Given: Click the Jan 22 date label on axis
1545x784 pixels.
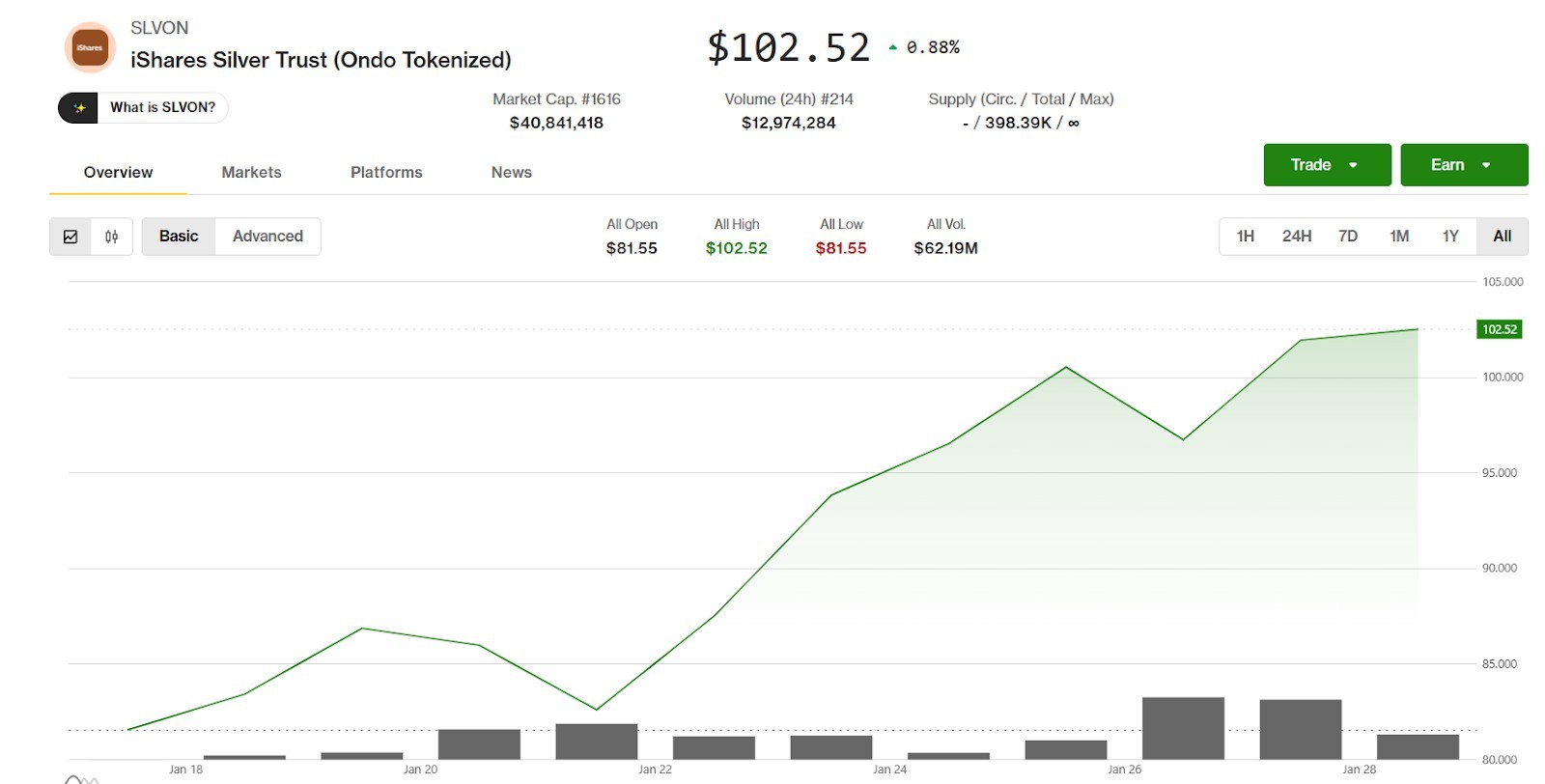Looking at the screenshot, I should tap(655, 770).
